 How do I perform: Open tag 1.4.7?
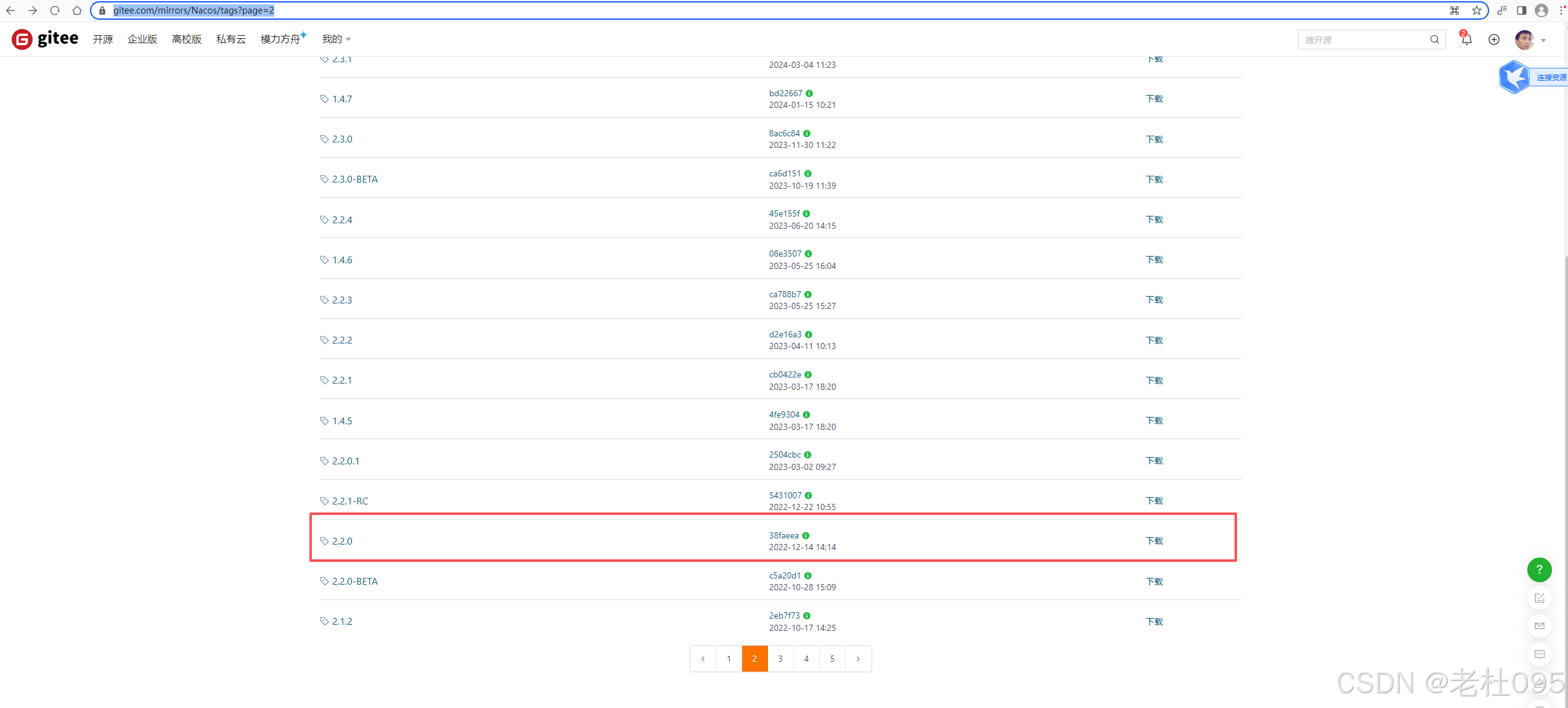pyautogui.click(x=342, y=99)
